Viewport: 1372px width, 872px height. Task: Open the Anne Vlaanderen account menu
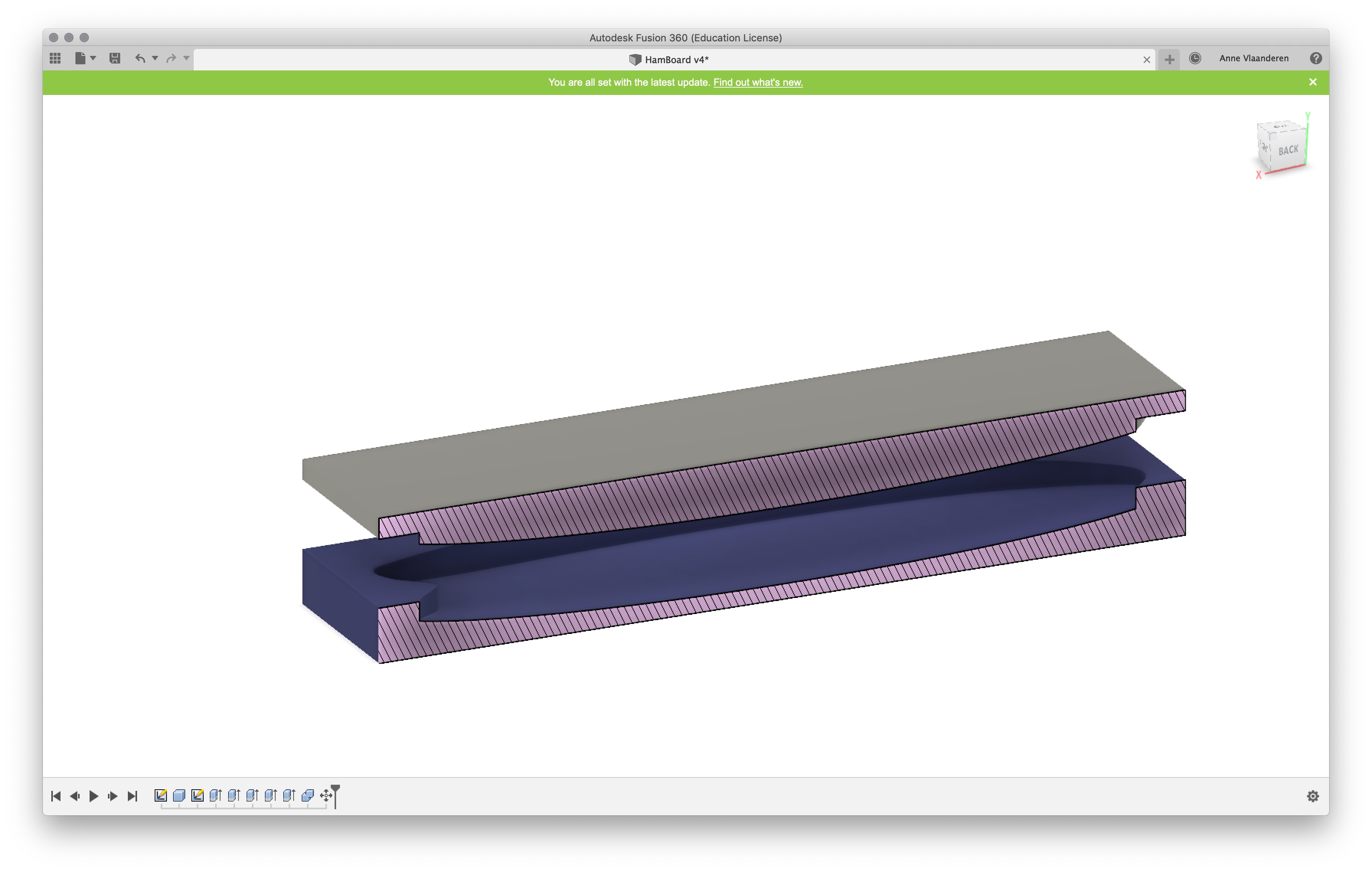[1253, 58]
